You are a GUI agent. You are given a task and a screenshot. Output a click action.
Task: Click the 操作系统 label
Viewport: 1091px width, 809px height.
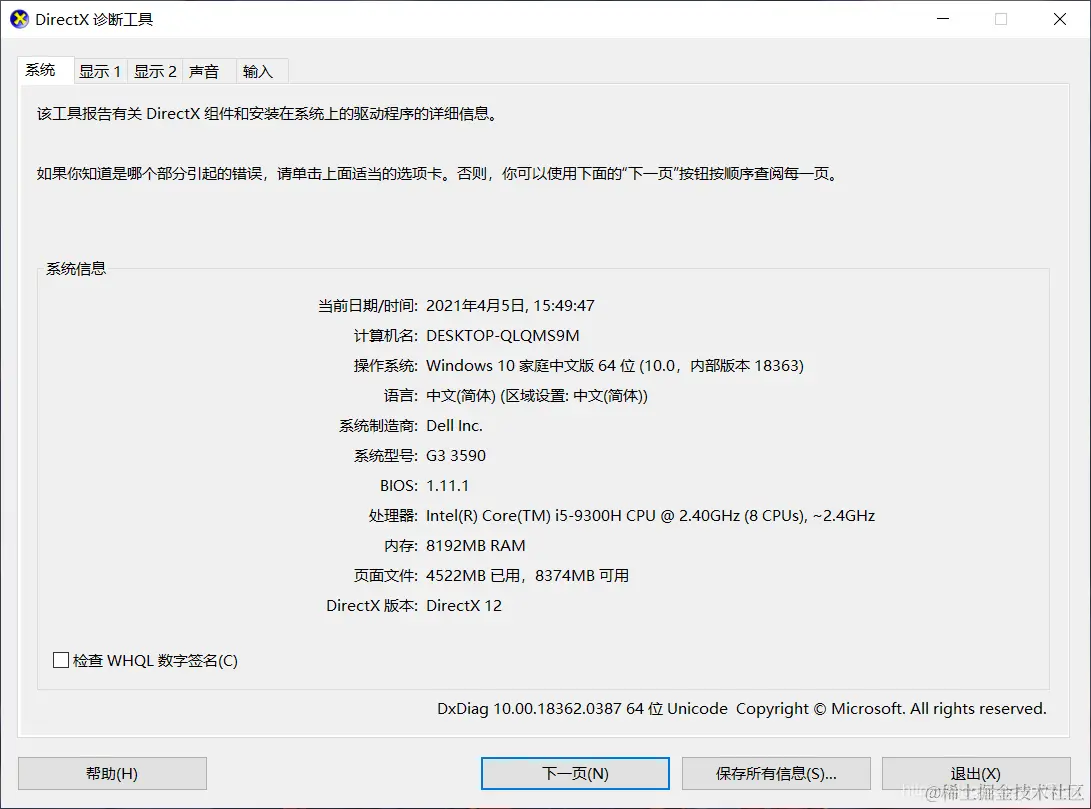[x=385, y=365]
